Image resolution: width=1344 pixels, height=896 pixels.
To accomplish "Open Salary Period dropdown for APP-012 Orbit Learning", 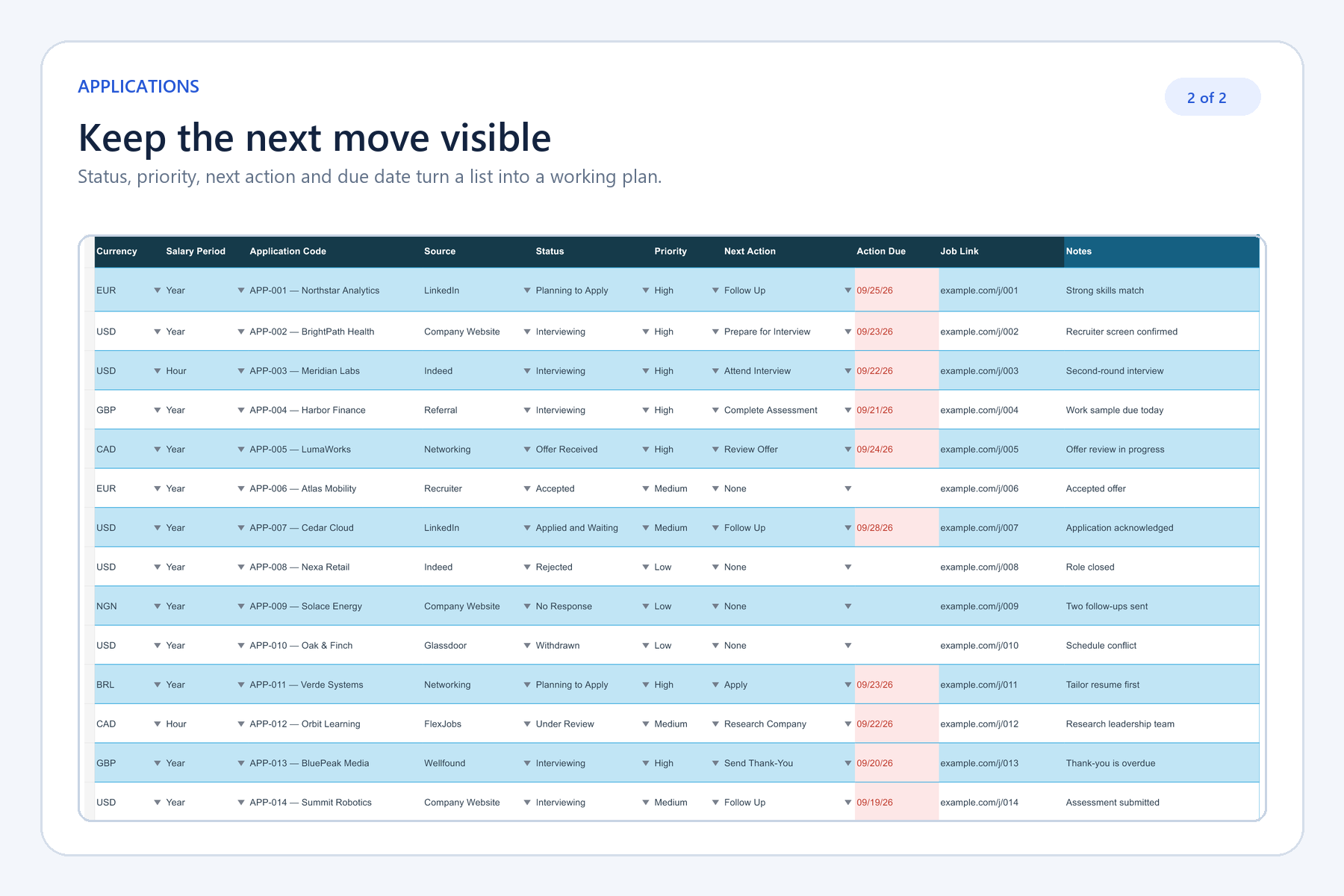I will coord(241,724).
